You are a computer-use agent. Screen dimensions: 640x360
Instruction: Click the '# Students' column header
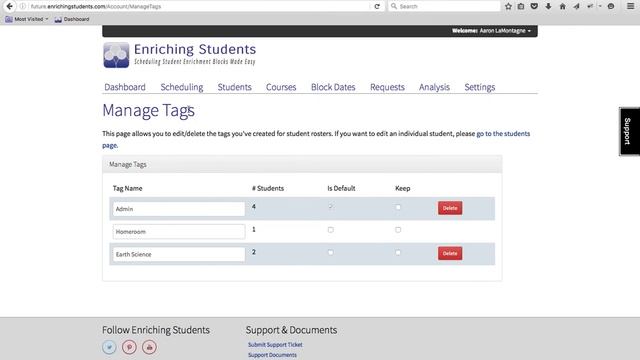(x=268, y=188)
